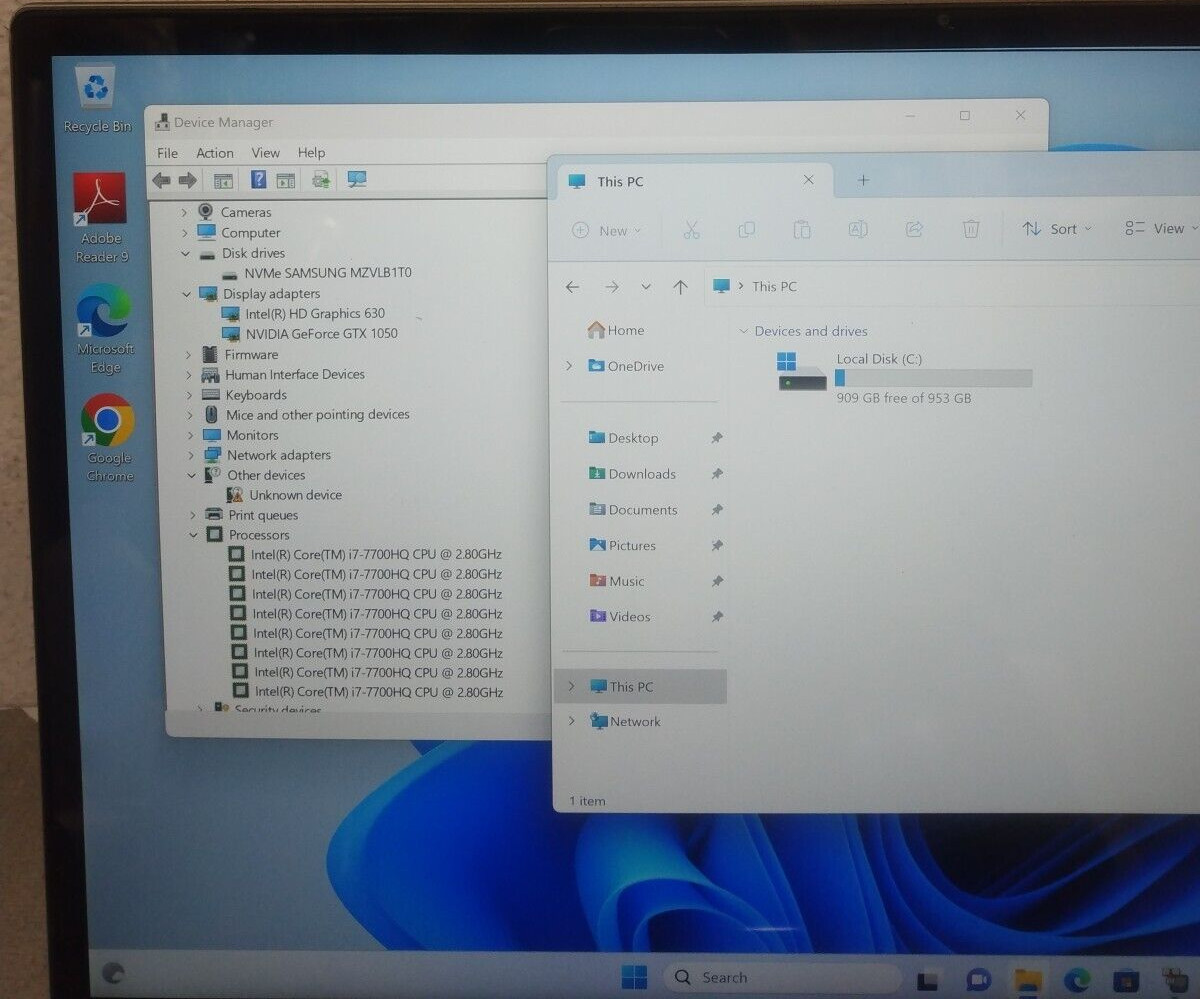Open Home in Explorer sidebar

[616, 330]
